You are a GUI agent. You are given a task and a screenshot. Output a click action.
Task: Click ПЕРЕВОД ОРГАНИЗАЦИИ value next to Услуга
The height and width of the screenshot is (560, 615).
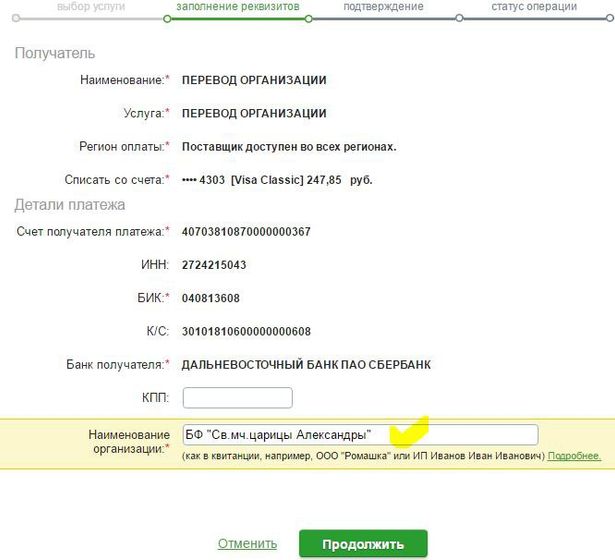(254, 113)
